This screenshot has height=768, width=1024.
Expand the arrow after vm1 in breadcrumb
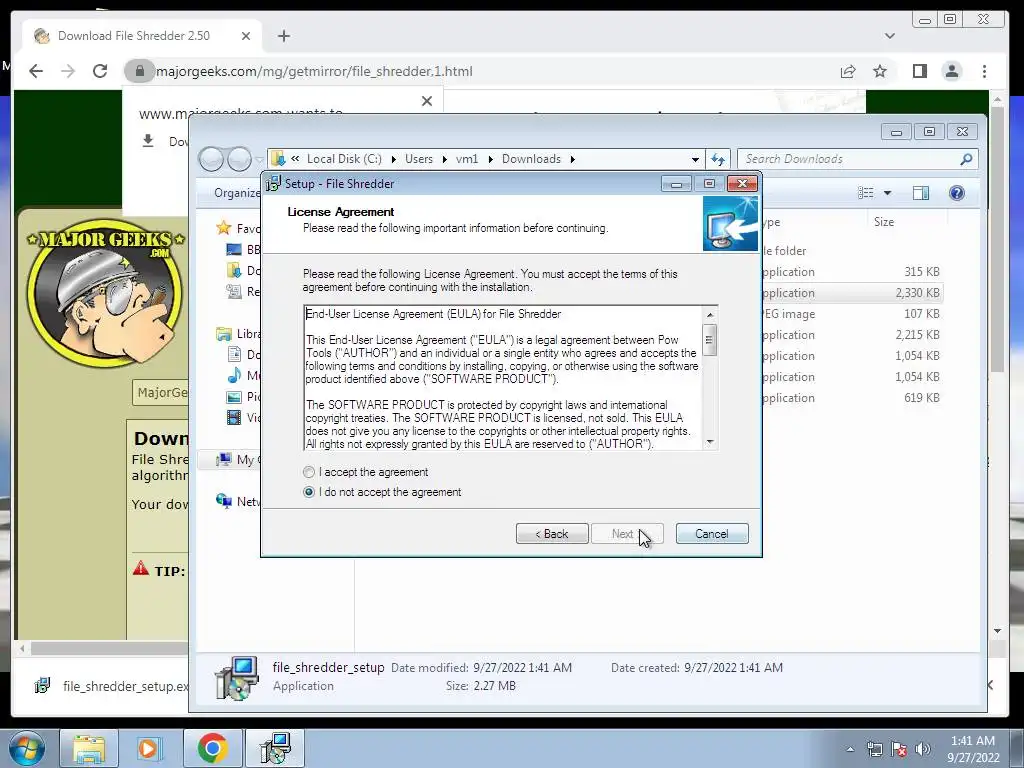point(490,159)
